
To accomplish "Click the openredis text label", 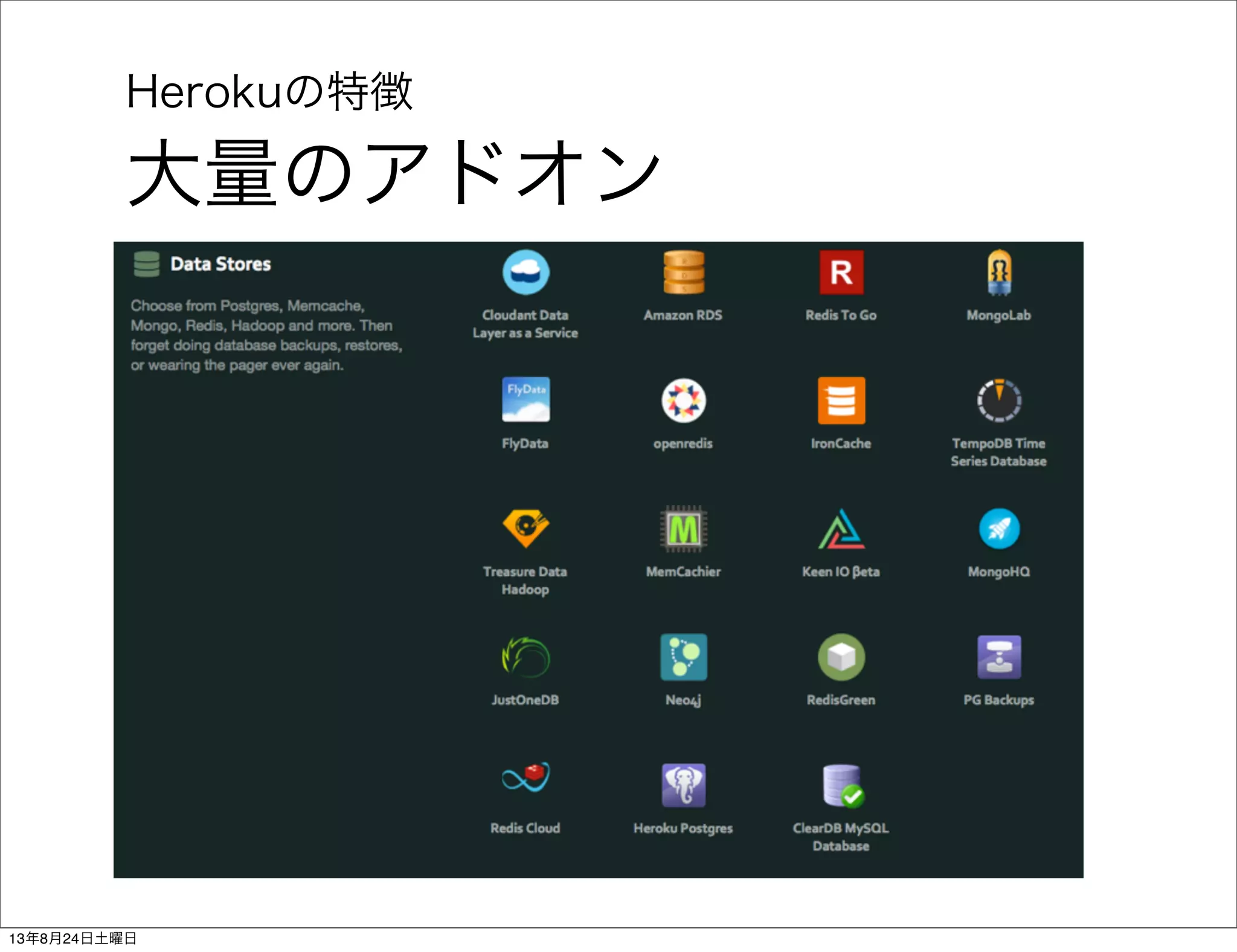I will coord(683,444).
